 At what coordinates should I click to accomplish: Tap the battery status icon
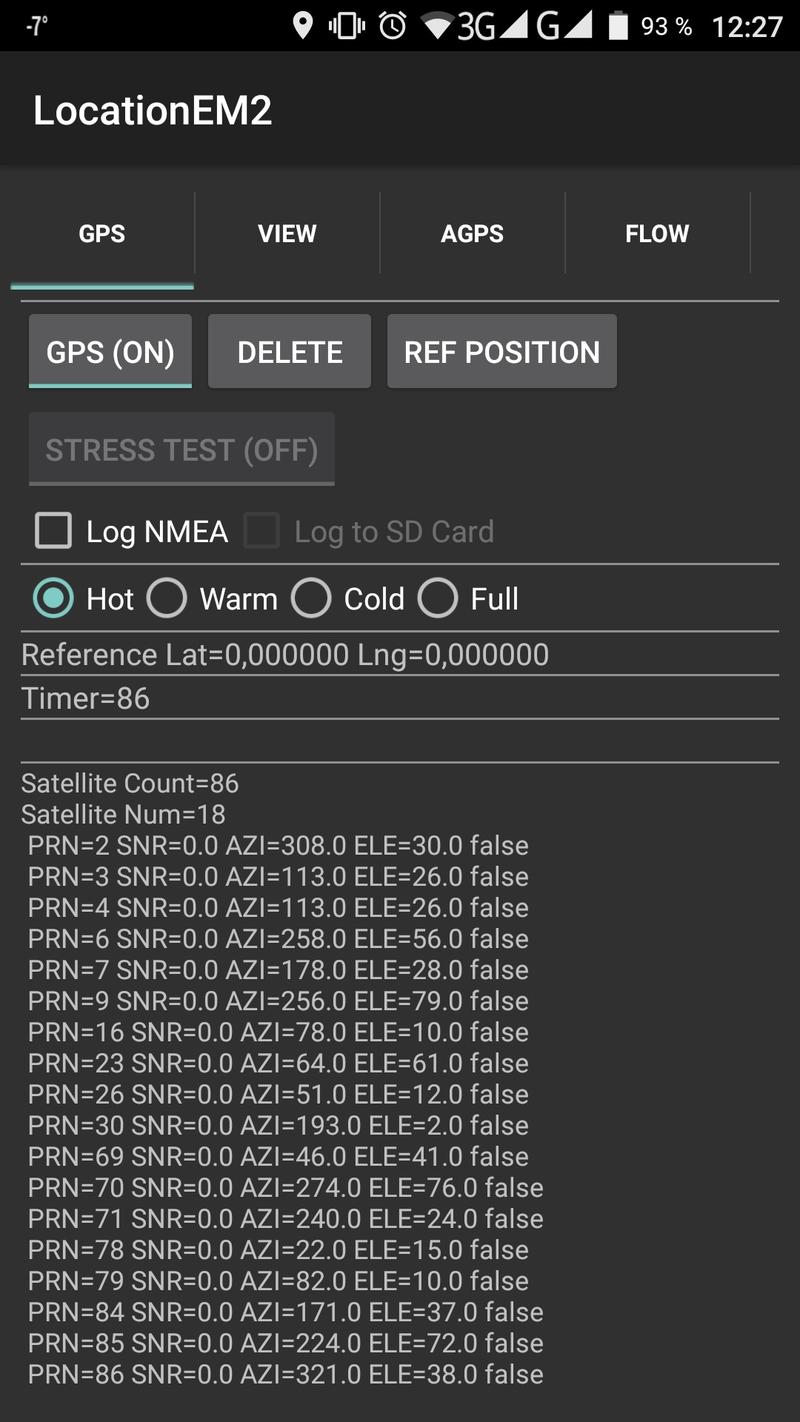tap(618, 25)
